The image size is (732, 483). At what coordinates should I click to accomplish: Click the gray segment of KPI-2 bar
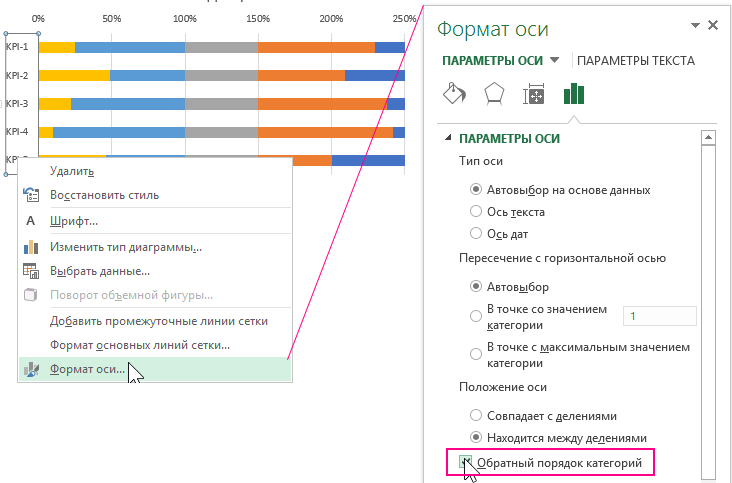(x=221, y=75)
